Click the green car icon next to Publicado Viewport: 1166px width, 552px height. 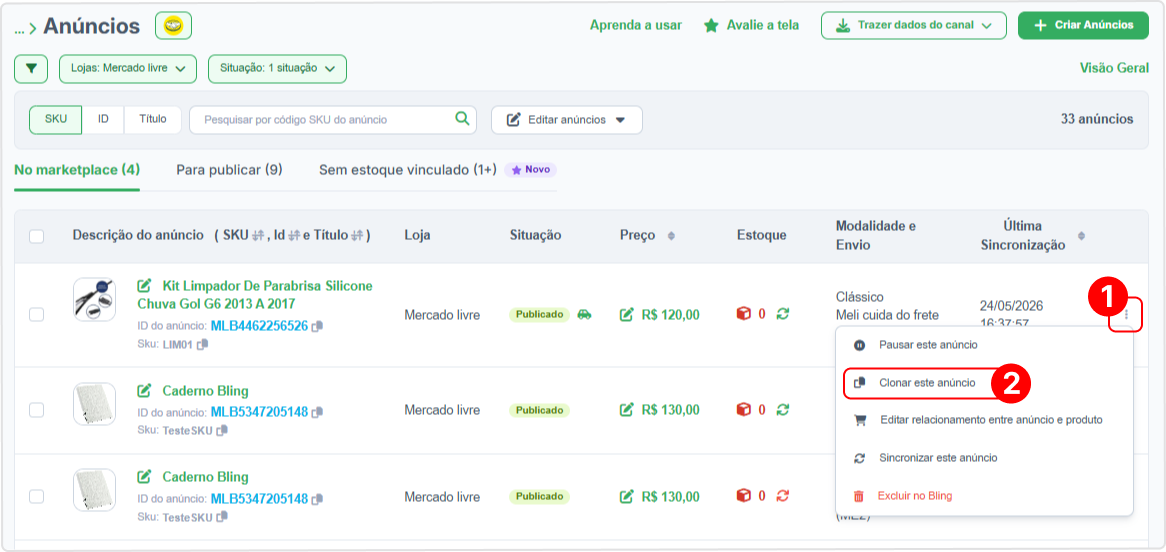pos(584,314)
